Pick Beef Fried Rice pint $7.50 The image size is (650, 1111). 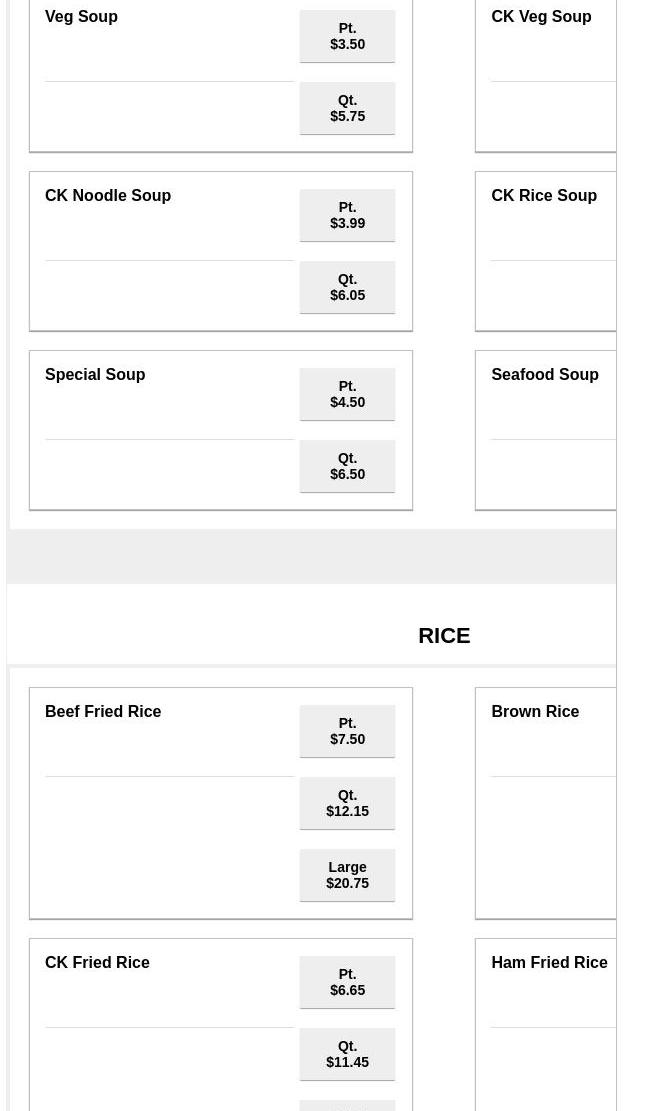click(347, 731)
